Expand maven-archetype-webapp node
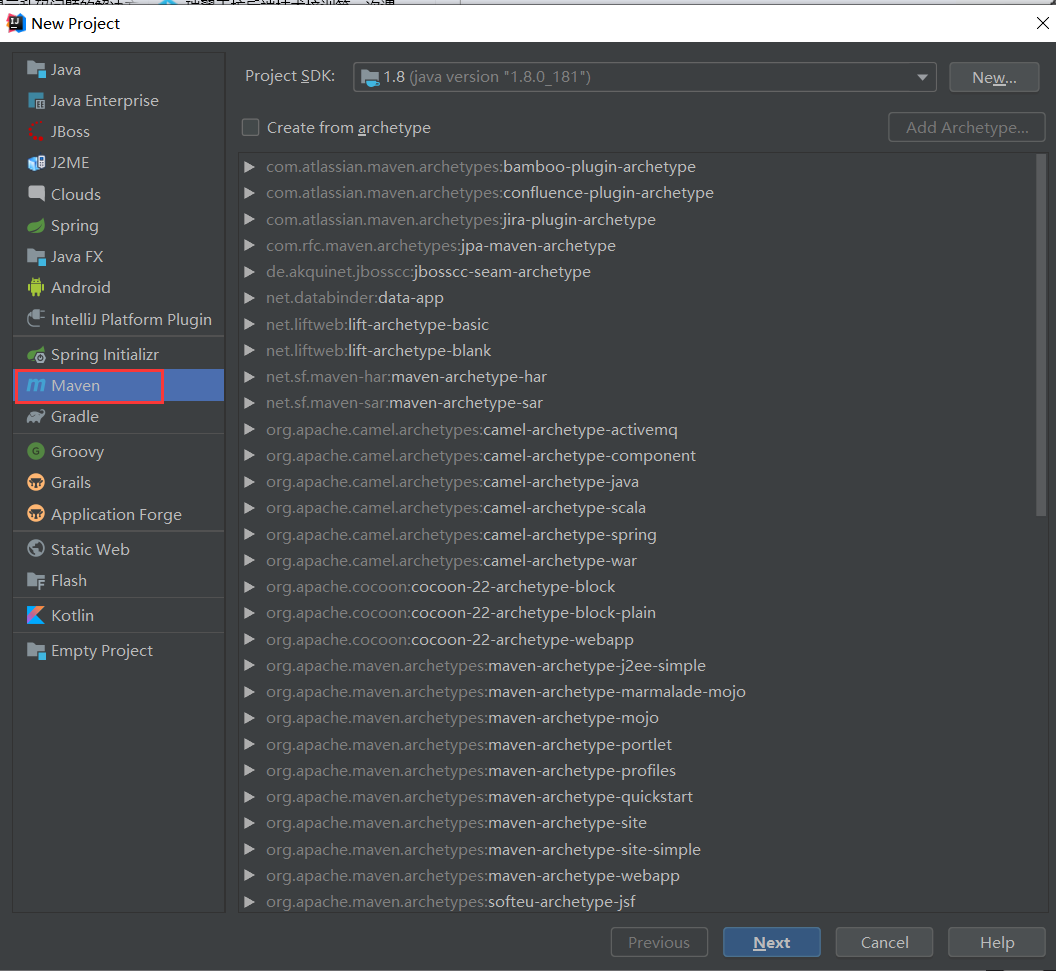Image resolution: width=1056 pixels, height=971 pixels. tap(249, 875)
